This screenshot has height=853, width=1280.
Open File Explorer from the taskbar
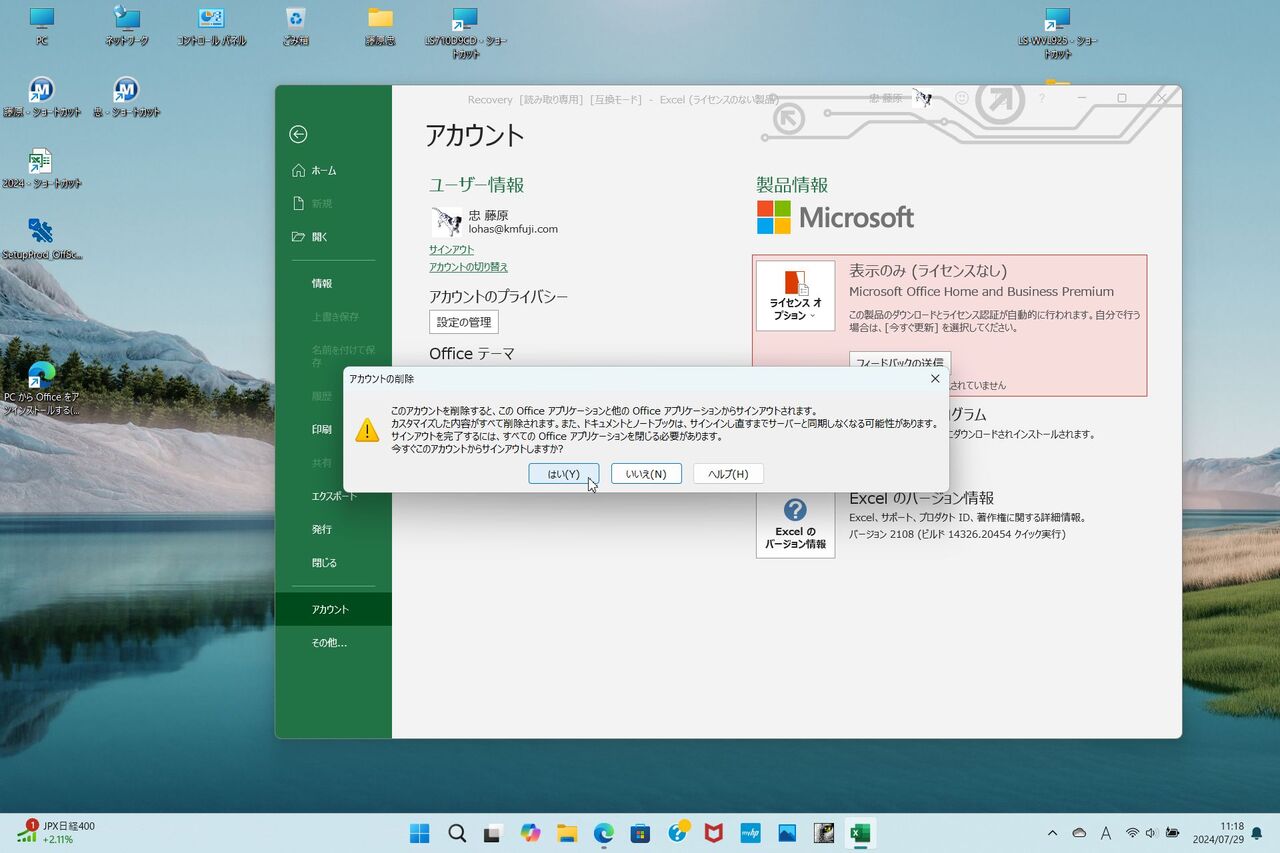pyautogui.click(x=567, y=833)
